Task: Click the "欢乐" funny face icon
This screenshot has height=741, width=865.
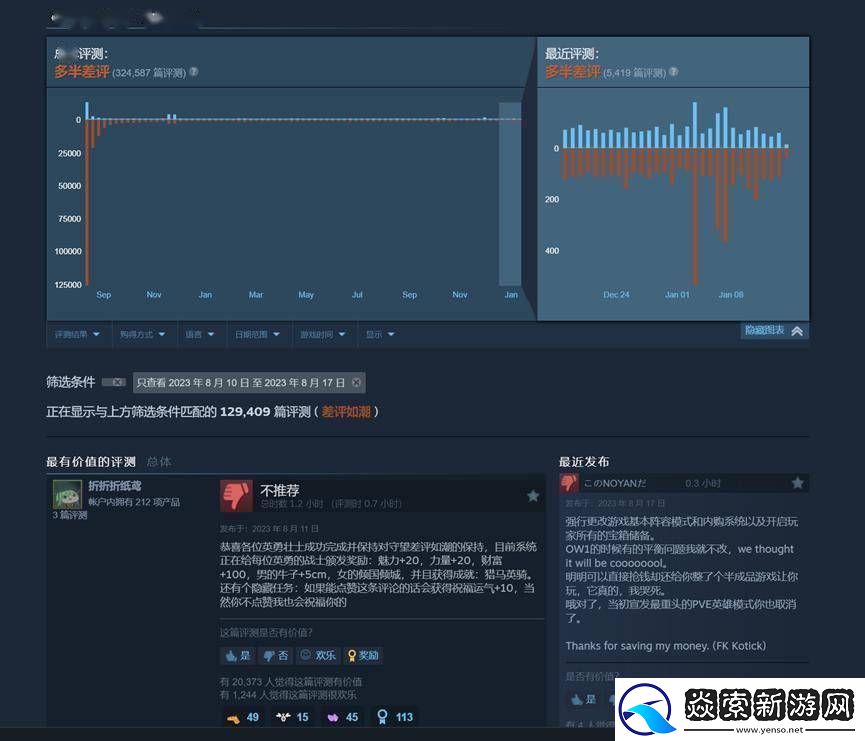Action: pyautogui.click(x=306, y=655)
